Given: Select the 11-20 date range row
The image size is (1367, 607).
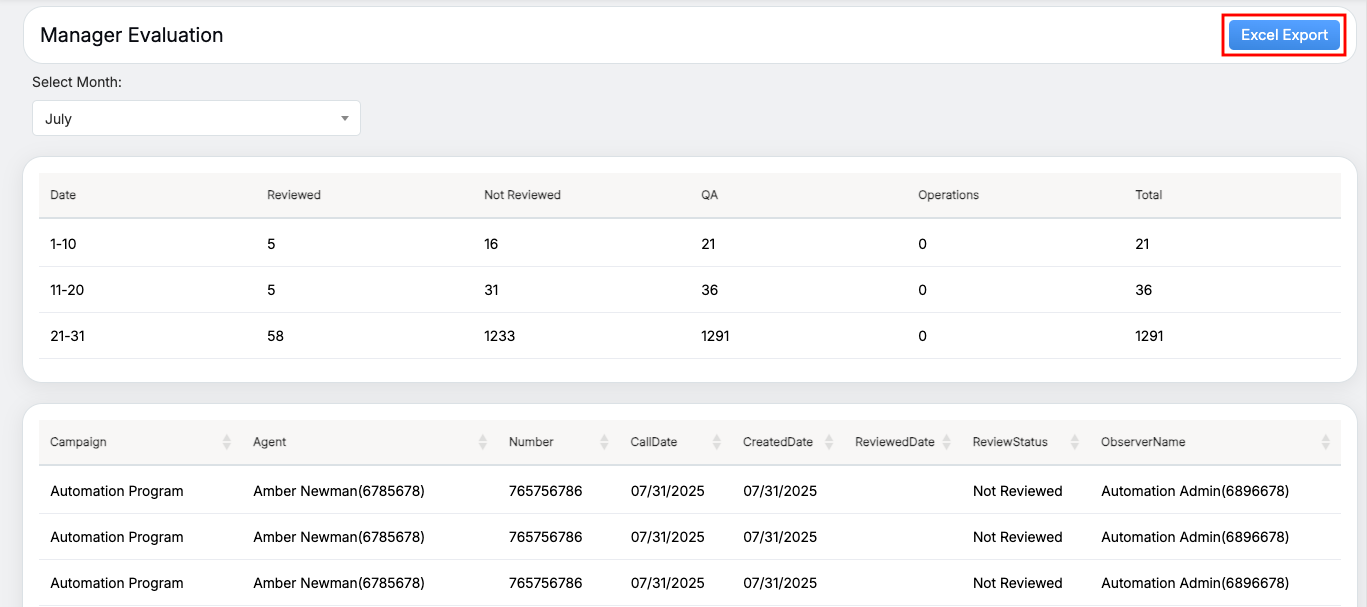Looking at the screenshot, I should [x=67, y=290].
